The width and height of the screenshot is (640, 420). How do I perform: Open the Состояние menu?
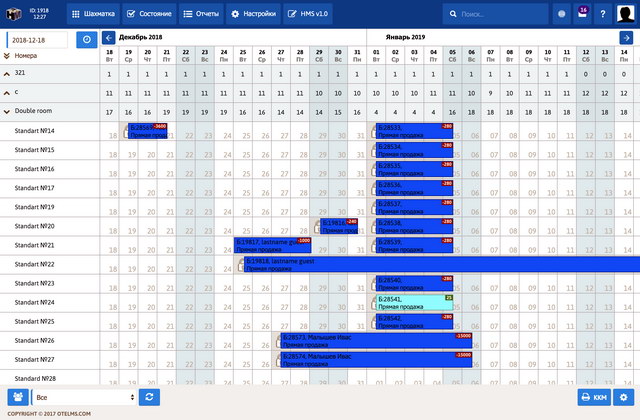(x=149, y=14)
